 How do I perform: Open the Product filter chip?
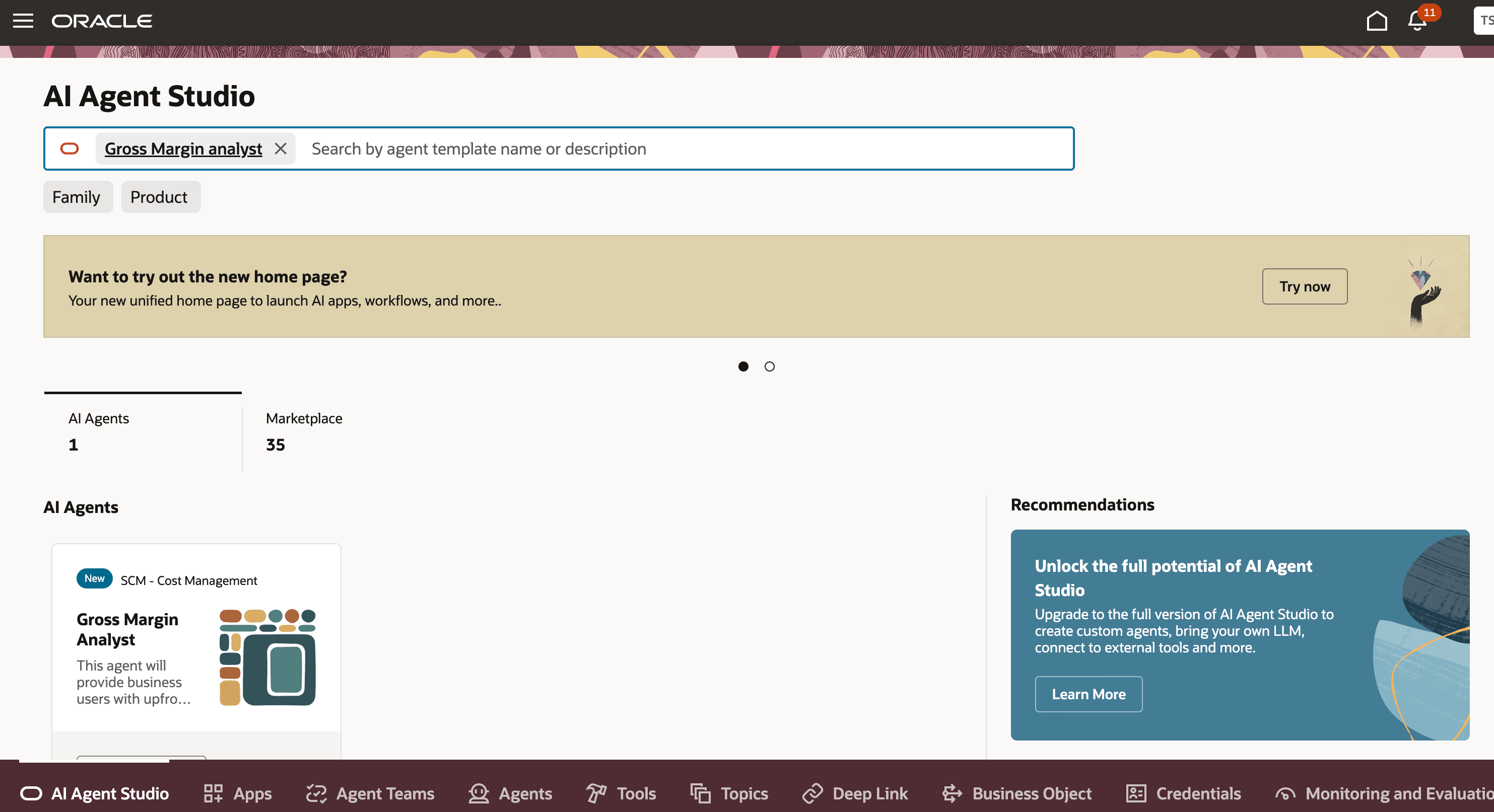click(x=161, y=197)
